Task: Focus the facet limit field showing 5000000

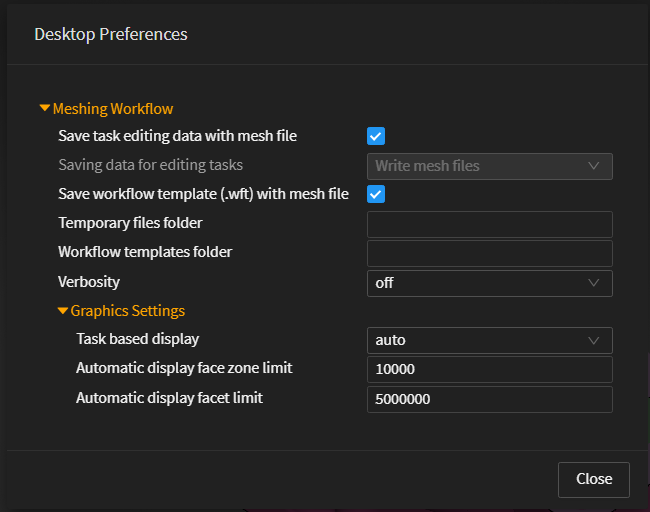Action: pyautogui.click(x=489, y=399)
